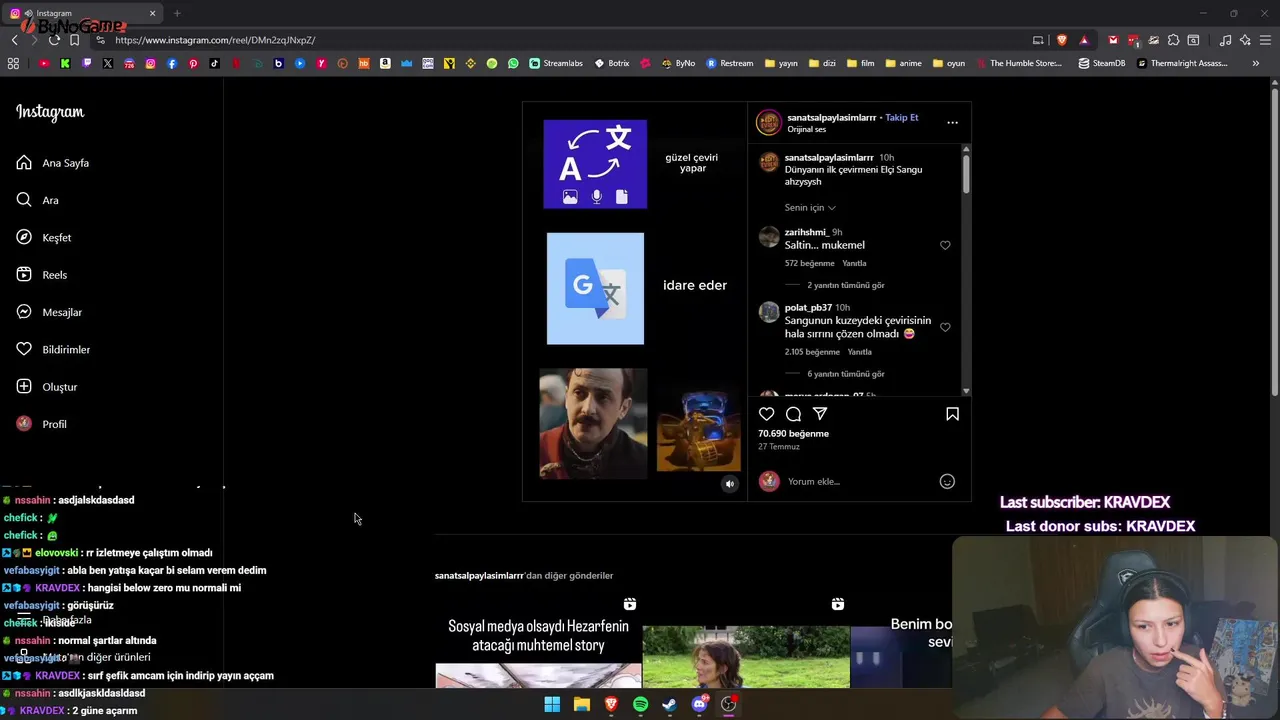Open Pinterest bookmark icon

coord(193,63)
